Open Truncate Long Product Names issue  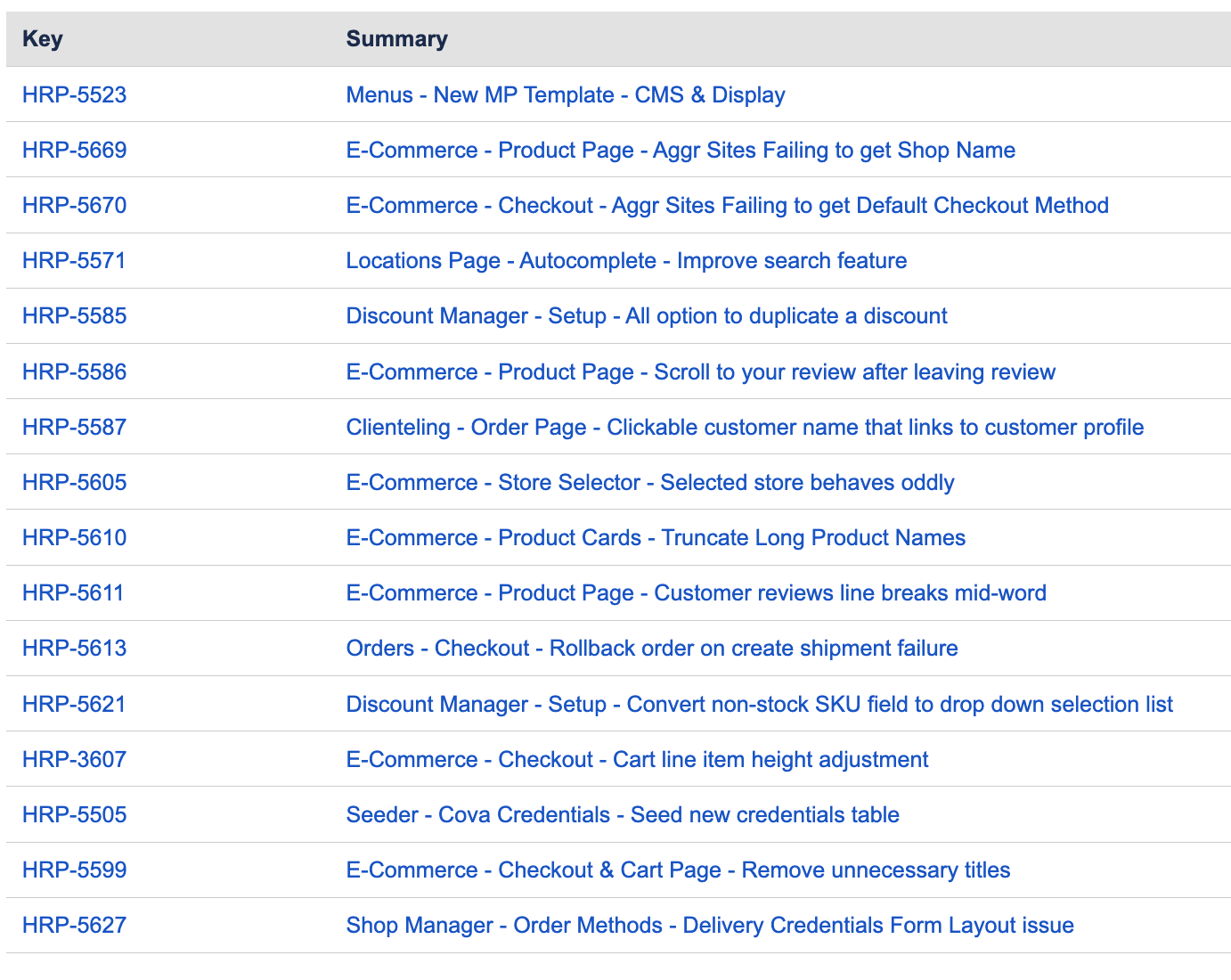(655, 537)
